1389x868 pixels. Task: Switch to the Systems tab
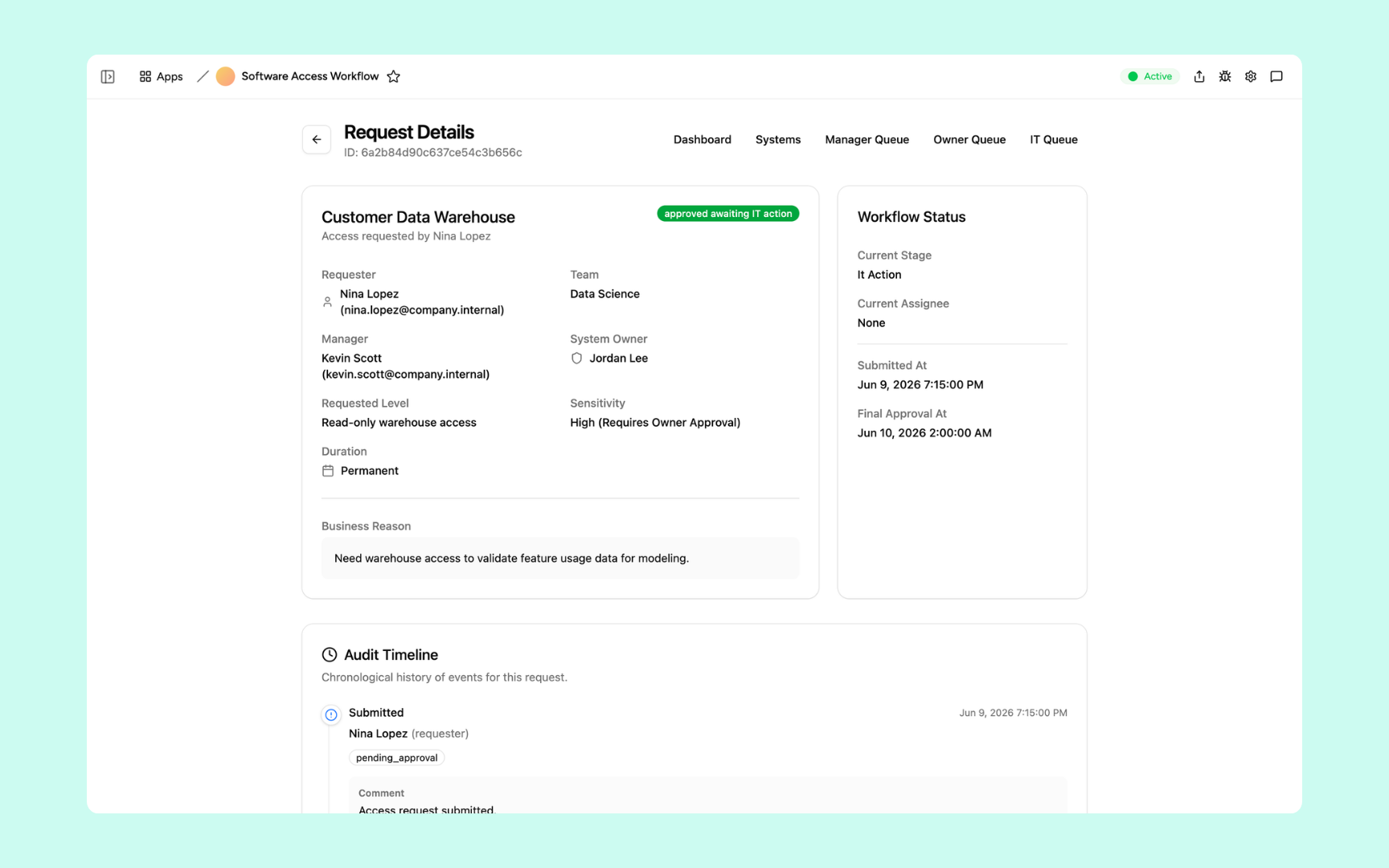778,140
